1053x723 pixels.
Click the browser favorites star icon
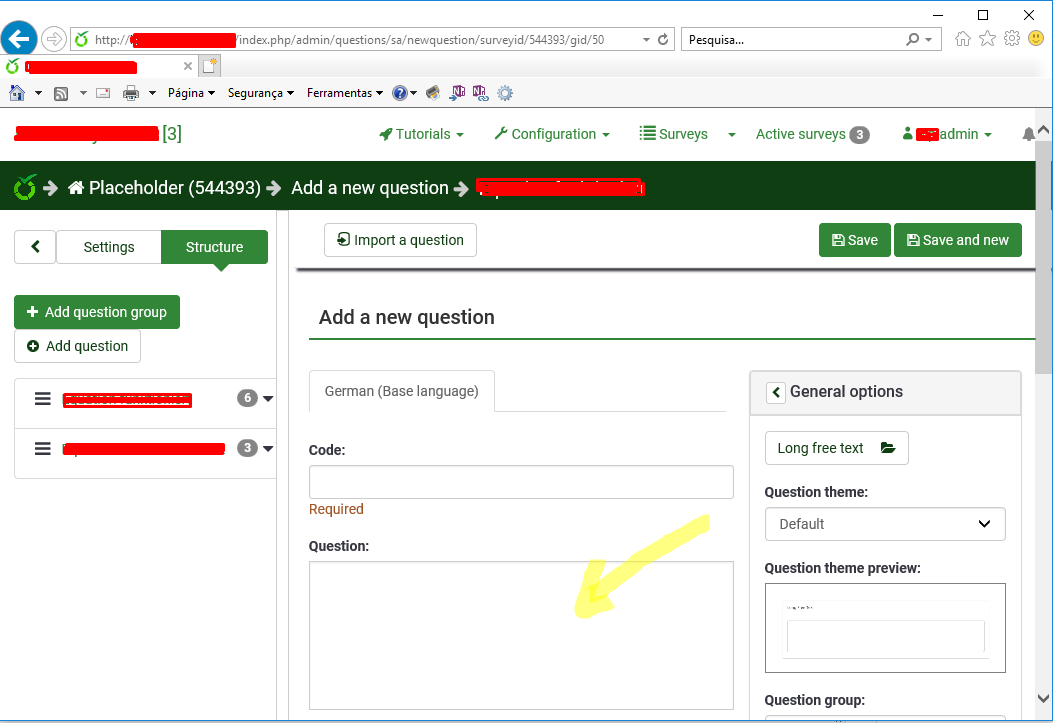tap(987, 39)
